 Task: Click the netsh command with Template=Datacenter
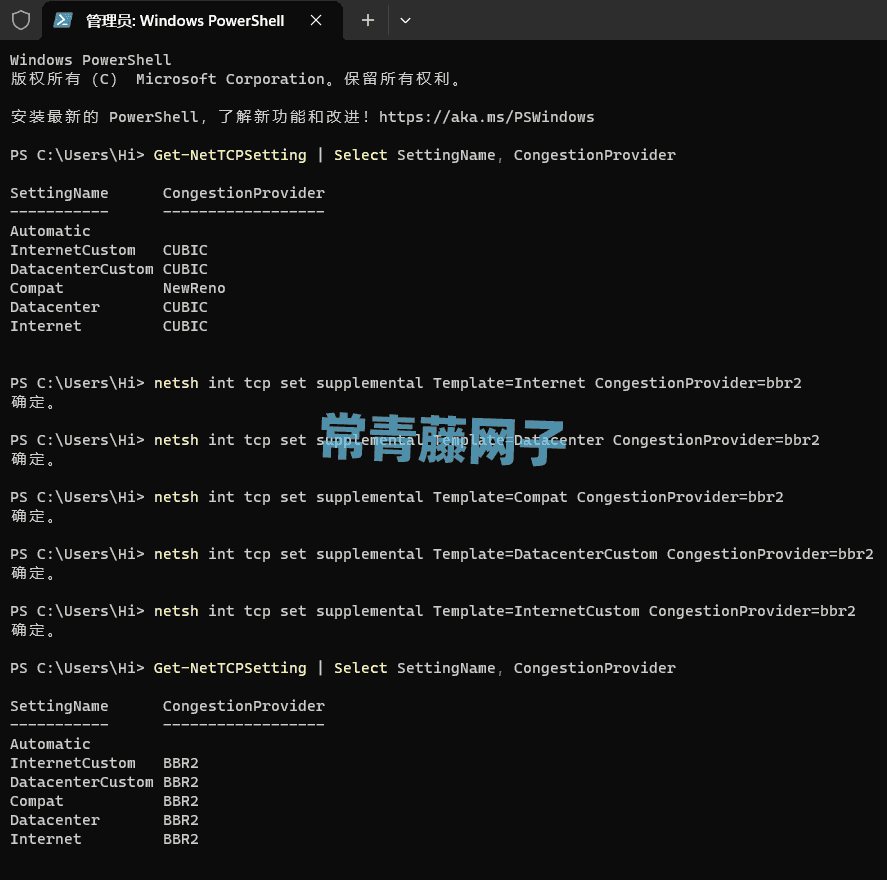(415, 440)
